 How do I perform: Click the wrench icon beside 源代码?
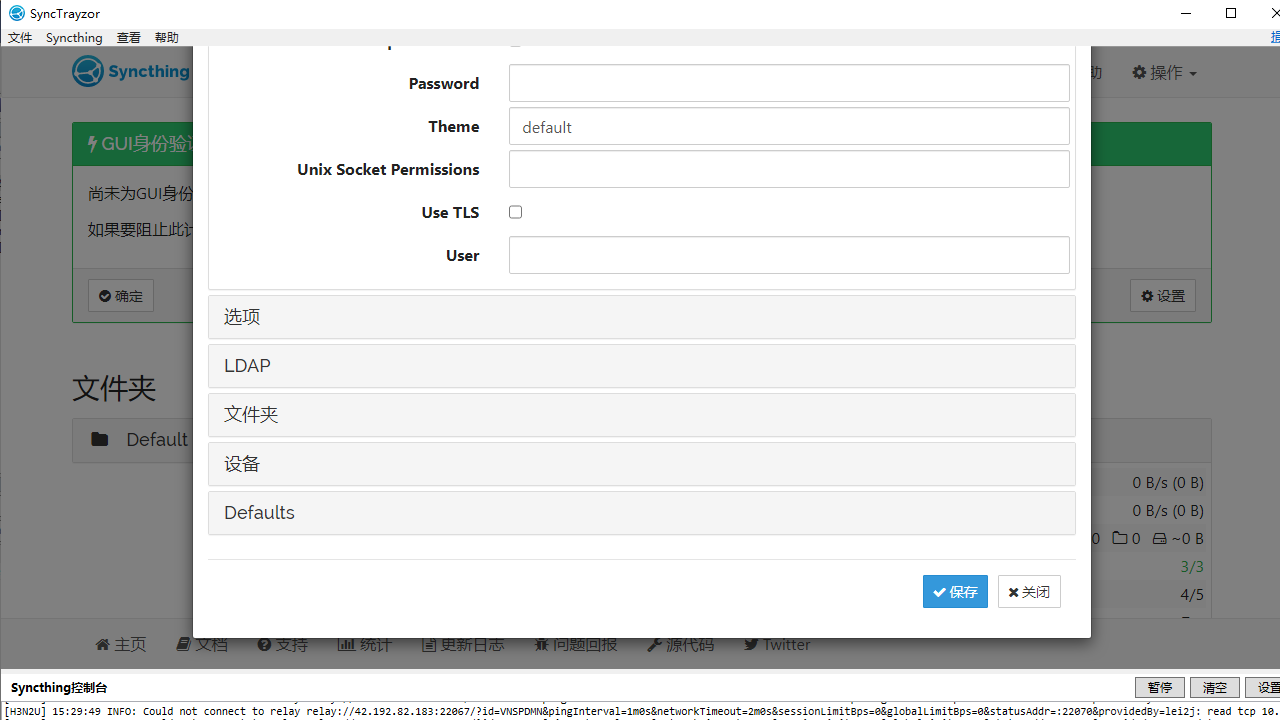(654, 645)
